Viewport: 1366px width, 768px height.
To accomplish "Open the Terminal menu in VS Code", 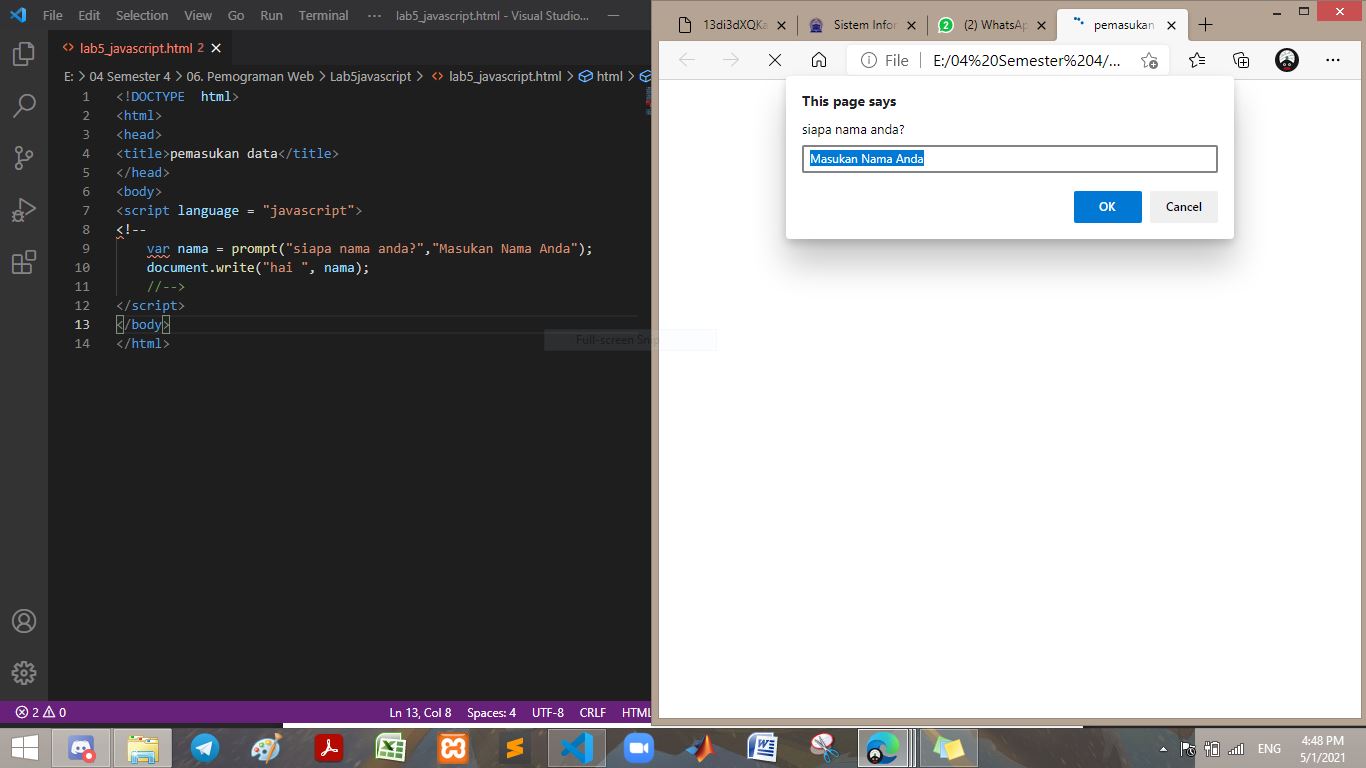I will point(323,15).
